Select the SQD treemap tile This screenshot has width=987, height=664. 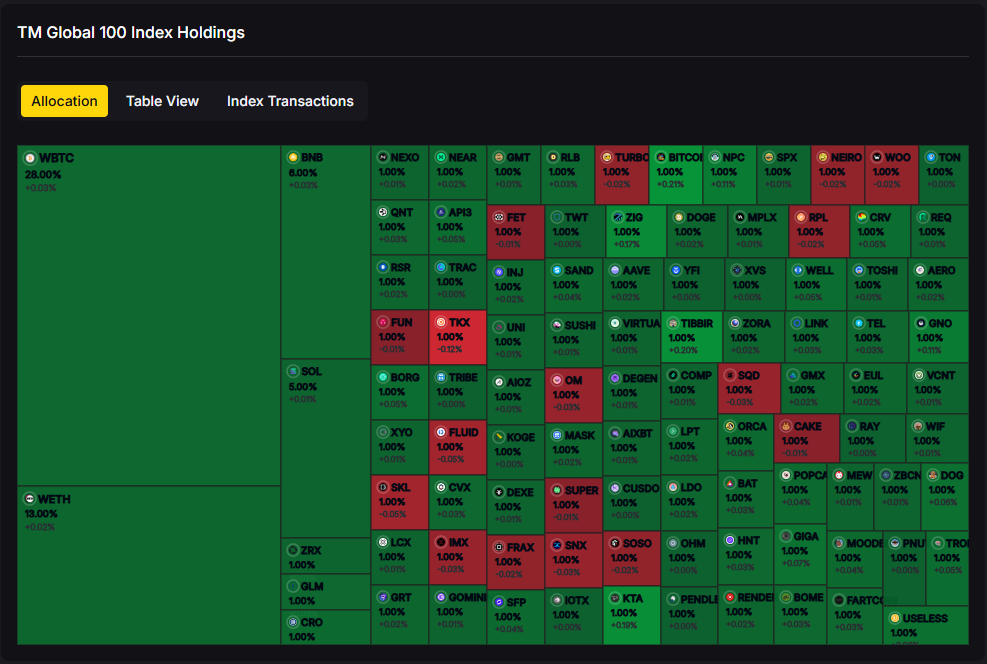[x=749, y=388]
